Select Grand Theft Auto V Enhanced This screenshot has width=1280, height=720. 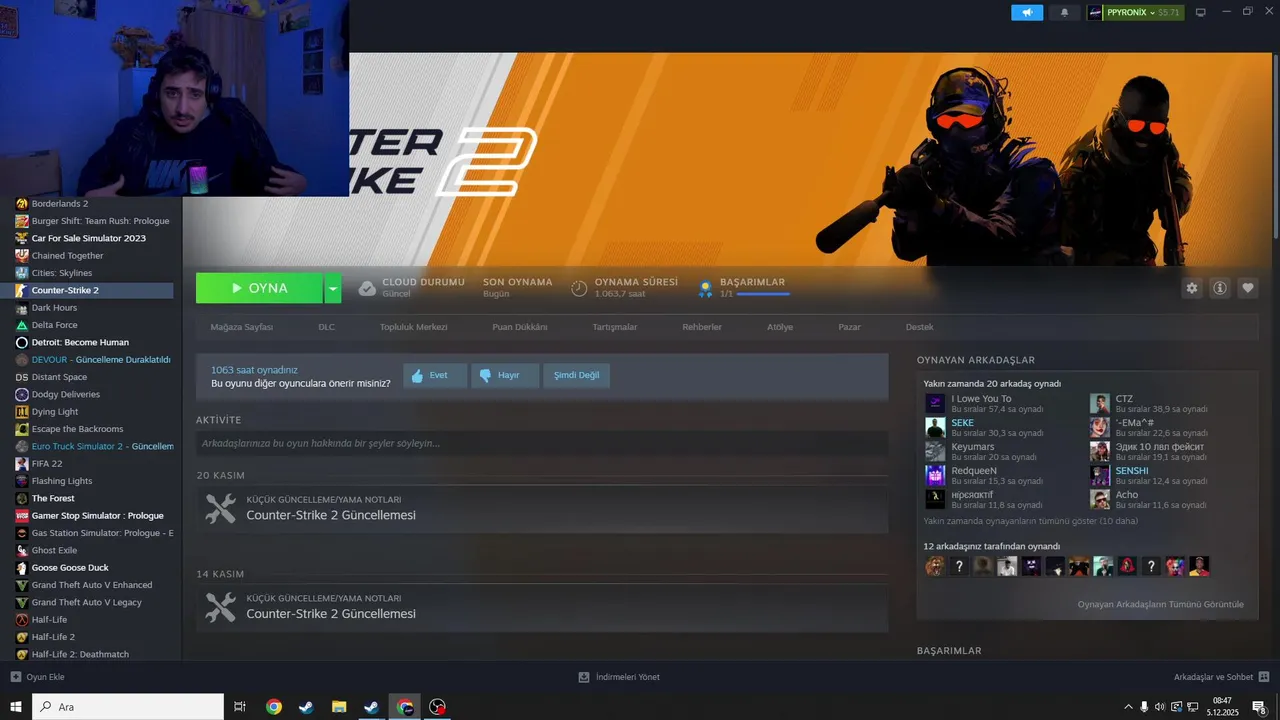(x=90, y=585)
